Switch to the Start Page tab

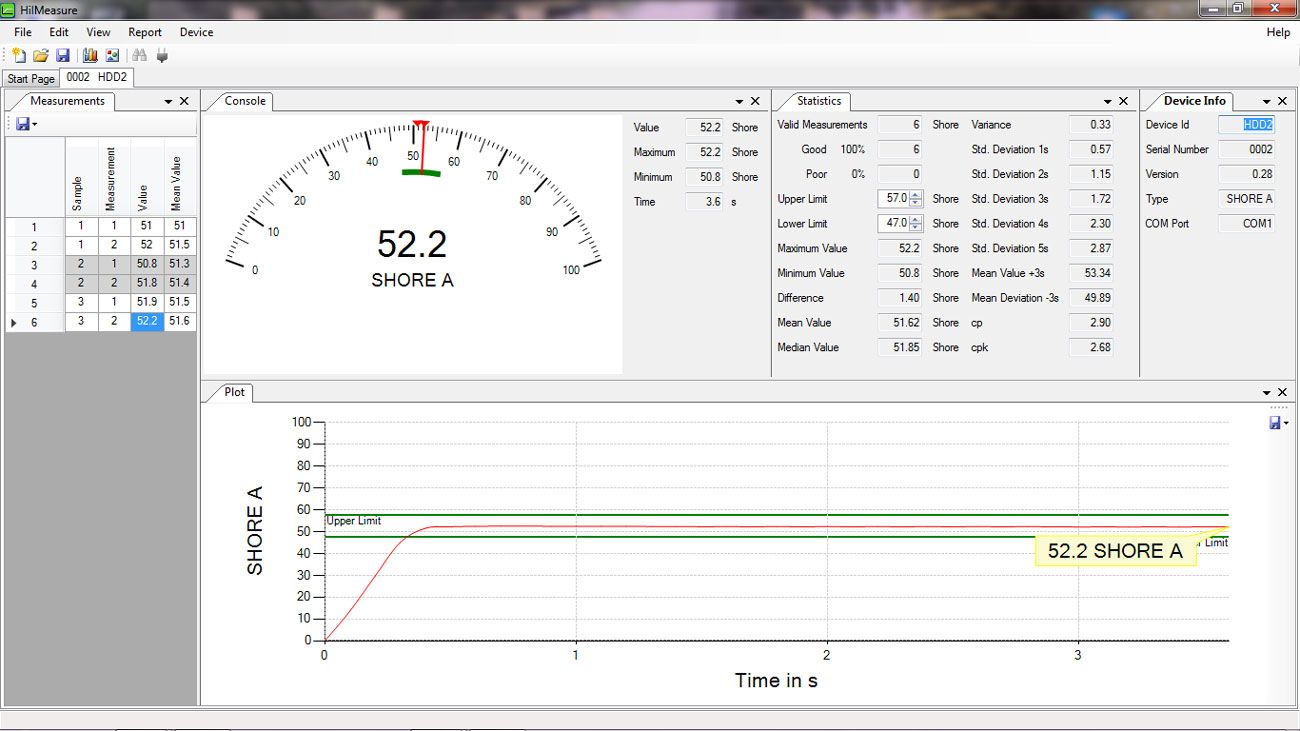pos(31,78)
